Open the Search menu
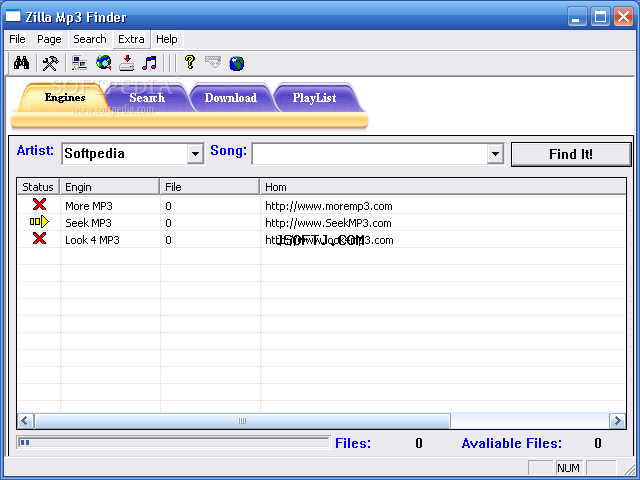 click(90, 39)
